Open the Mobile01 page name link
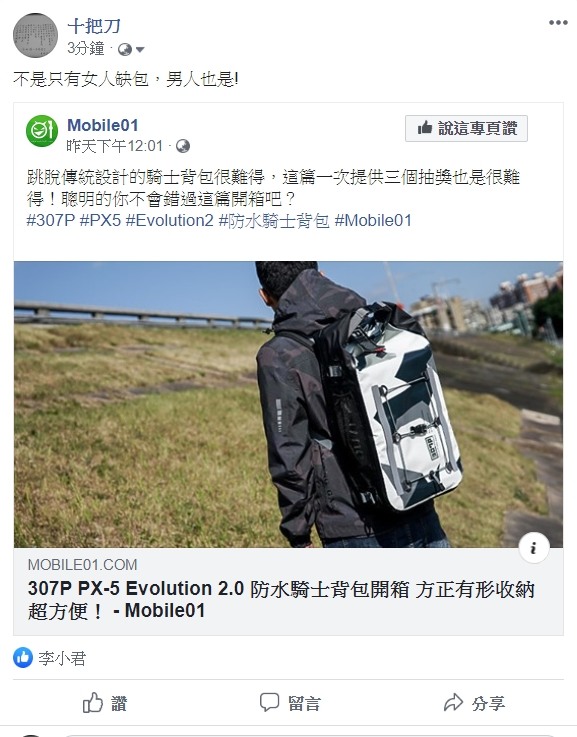 pyautogui.click(x=103, y=125)
